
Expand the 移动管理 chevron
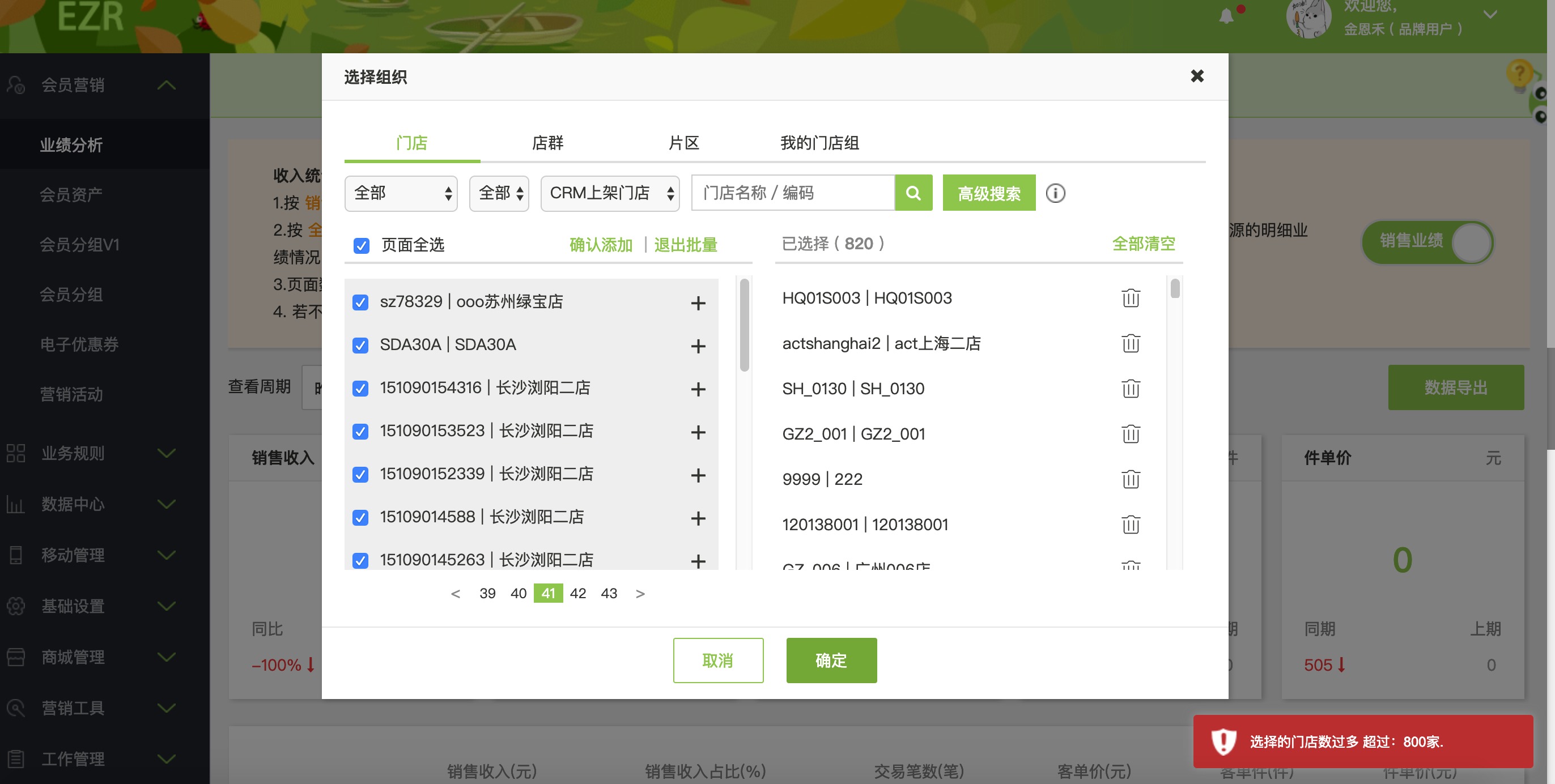[x=167, y=555]
